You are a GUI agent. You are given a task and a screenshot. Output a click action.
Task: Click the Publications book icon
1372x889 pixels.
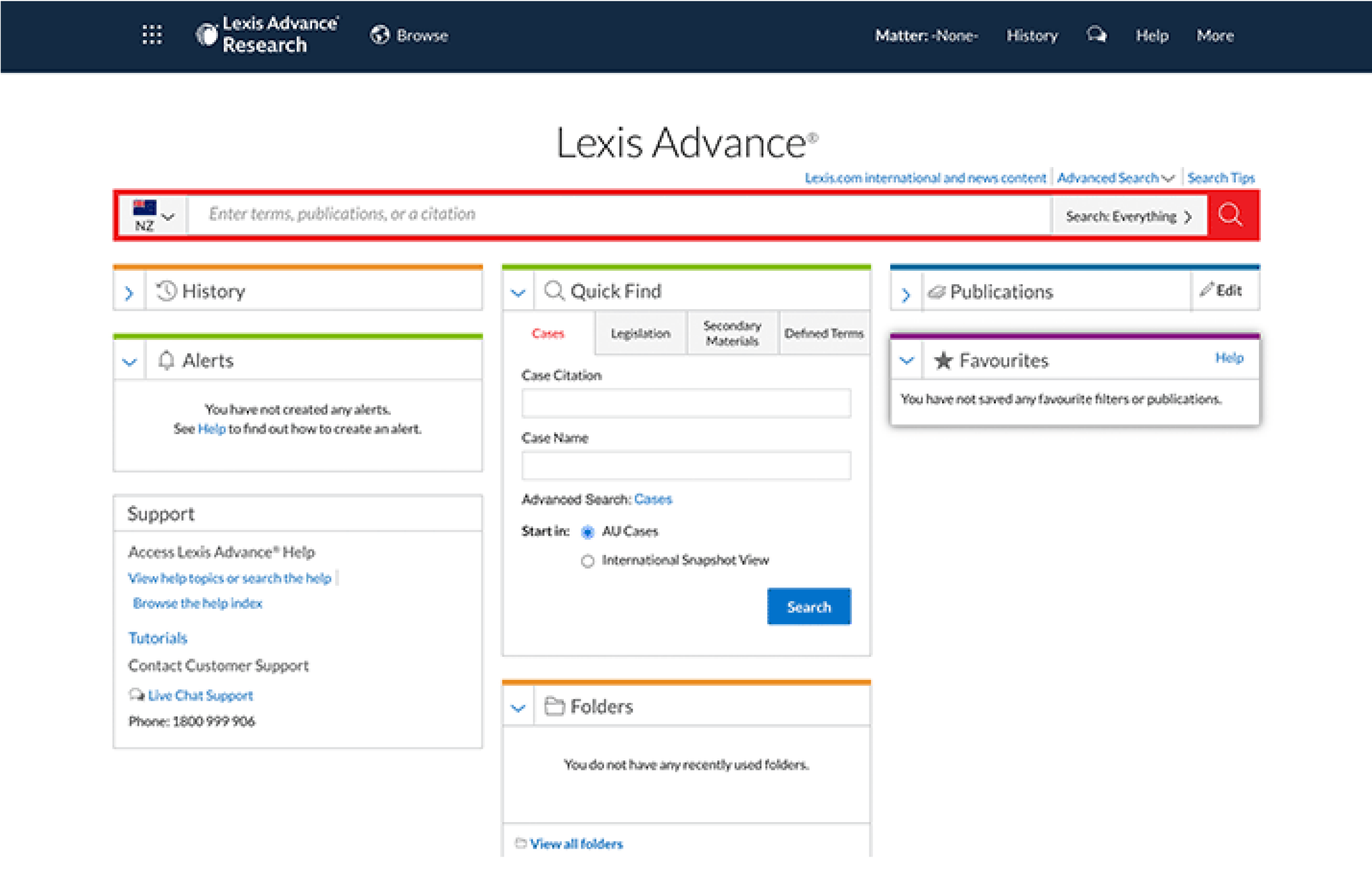(936, 292)
